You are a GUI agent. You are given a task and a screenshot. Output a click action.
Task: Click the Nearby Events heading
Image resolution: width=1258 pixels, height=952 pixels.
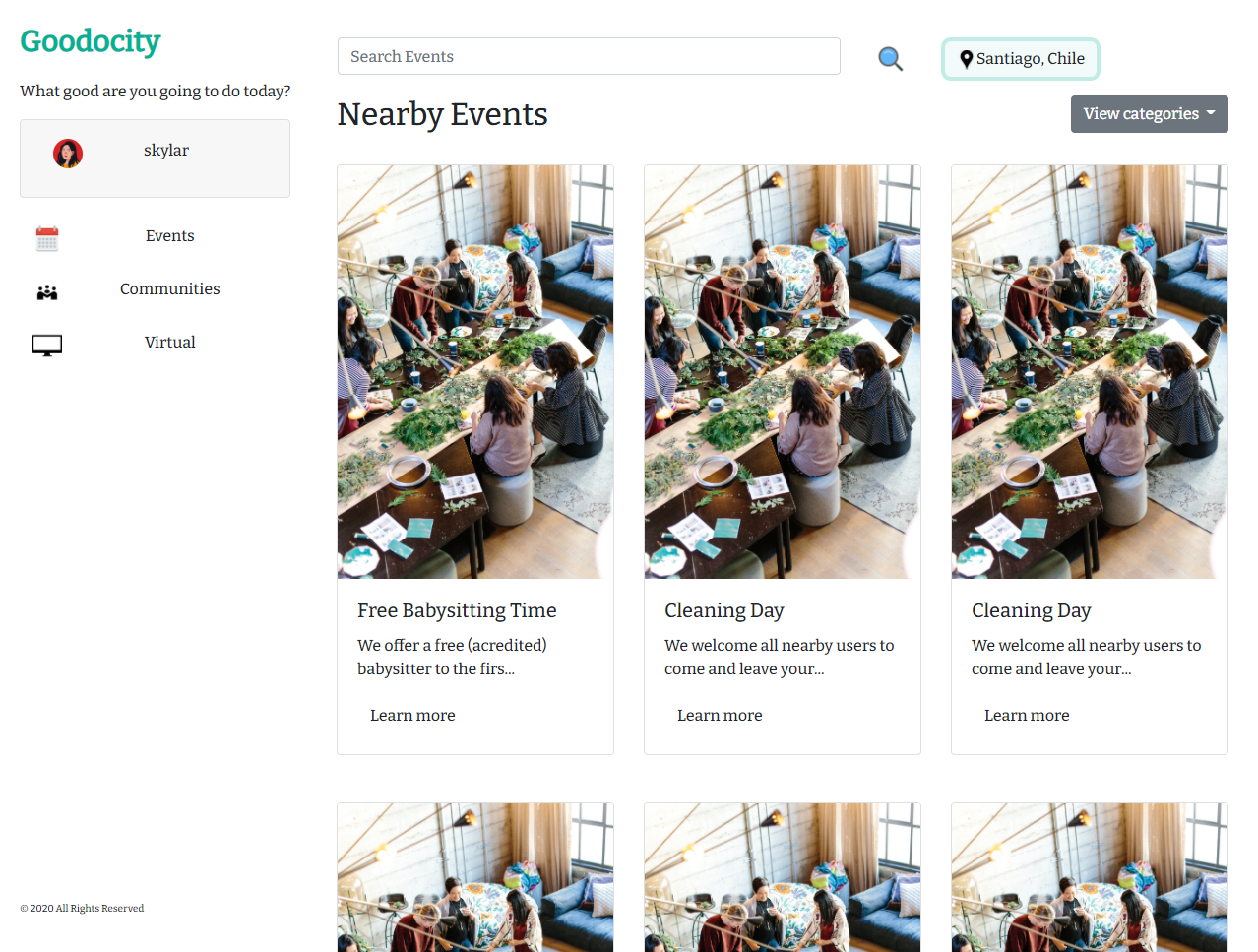pyautogui.click(x=442, y=115)
